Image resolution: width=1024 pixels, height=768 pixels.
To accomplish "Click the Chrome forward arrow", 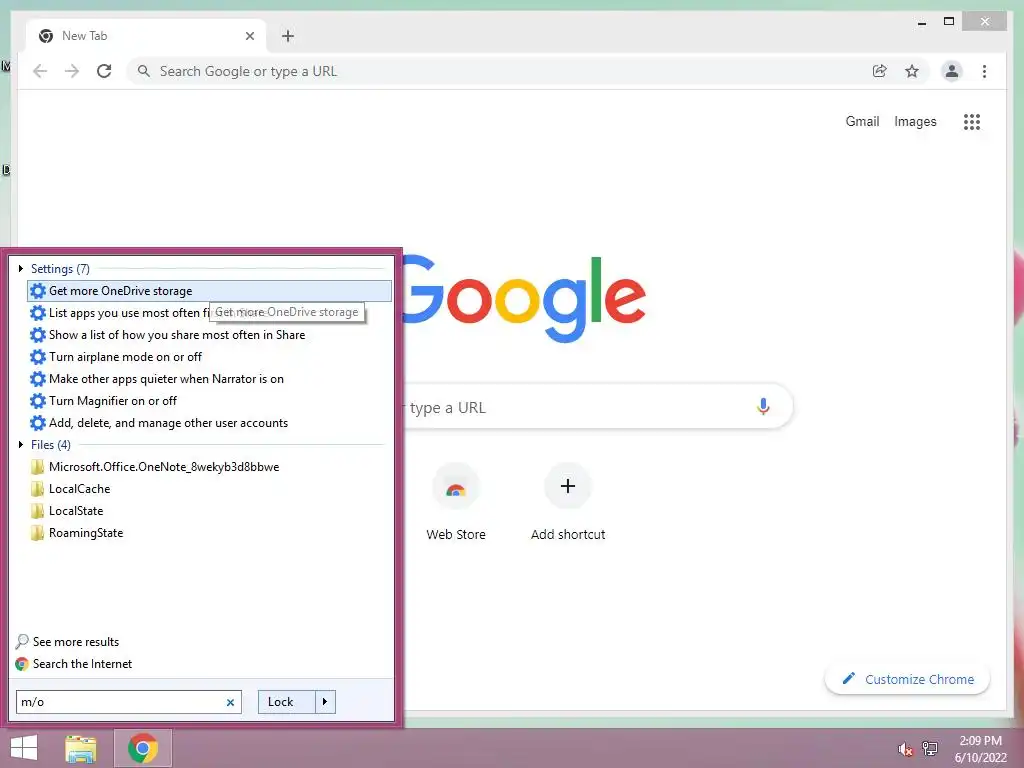I will [72, 71].
